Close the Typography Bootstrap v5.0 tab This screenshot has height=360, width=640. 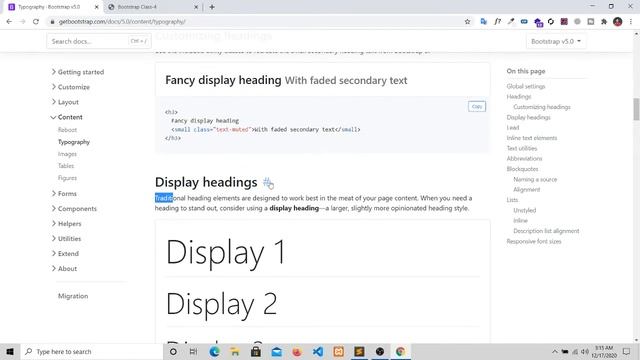pyautogui.click(x=97, y=7)
